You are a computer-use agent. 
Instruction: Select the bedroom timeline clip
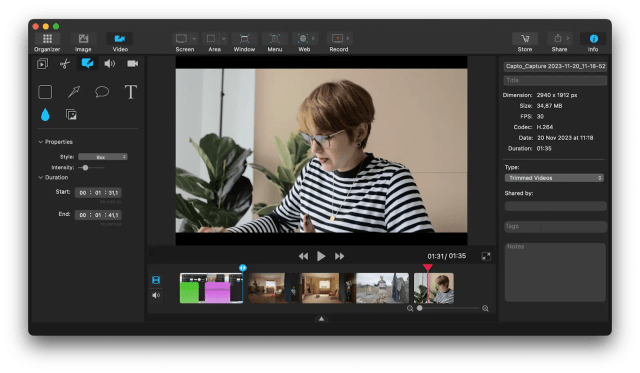pyautogui.click(x=274, y=288)
